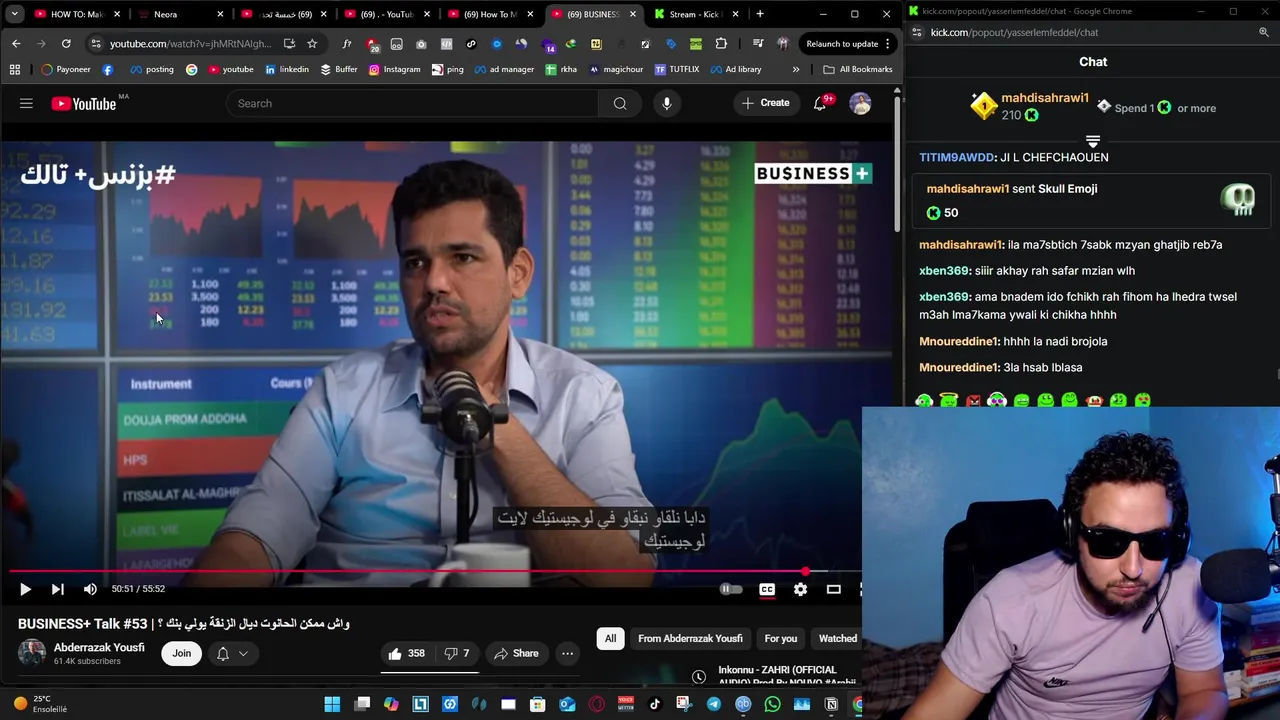The height and width of the screenshot is (720, 1280).
Task: Toggle the autoplay switch in the player
Action: point(731,589)
